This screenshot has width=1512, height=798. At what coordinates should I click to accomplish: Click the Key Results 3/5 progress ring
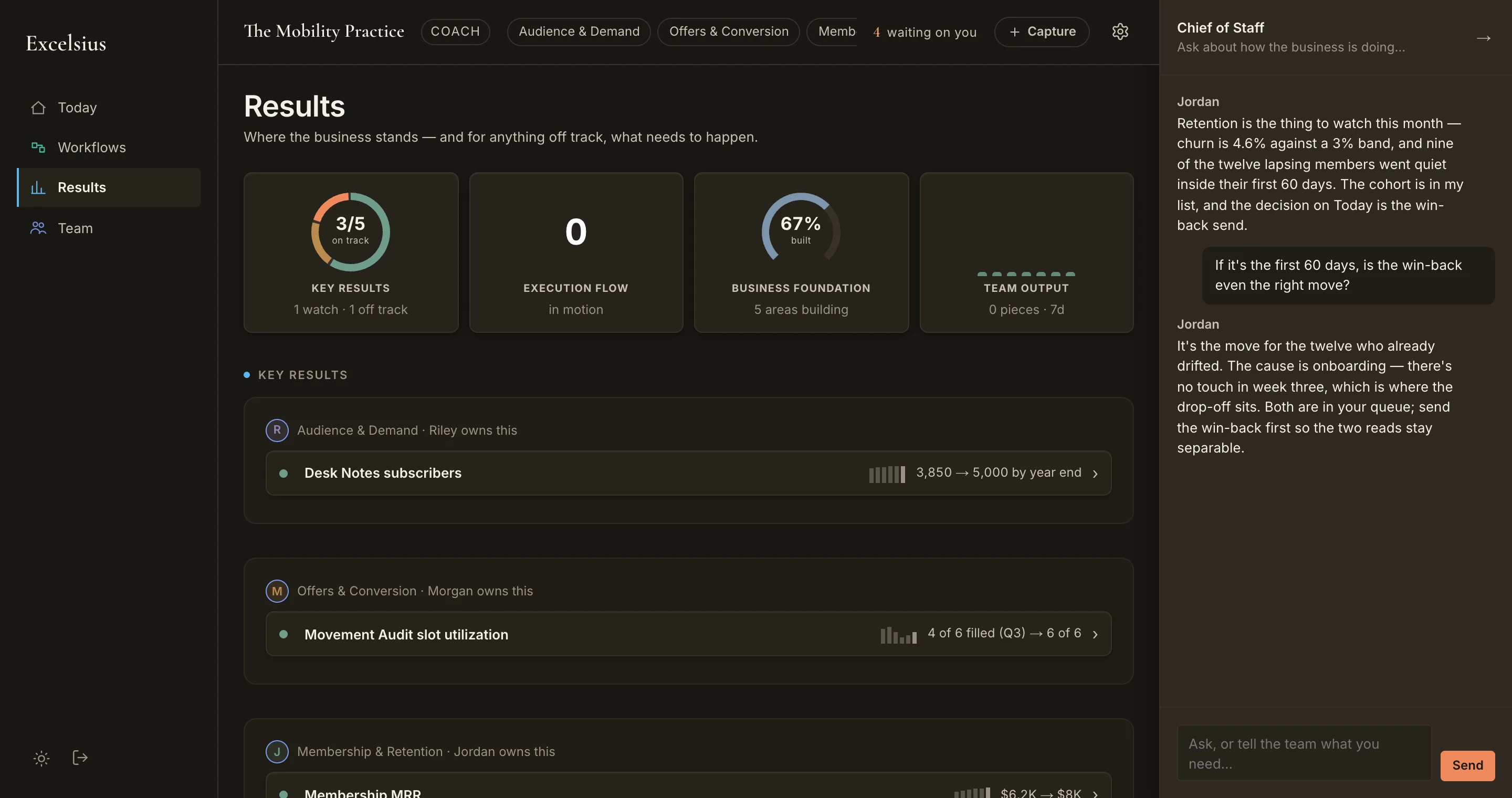click(350, 232)
